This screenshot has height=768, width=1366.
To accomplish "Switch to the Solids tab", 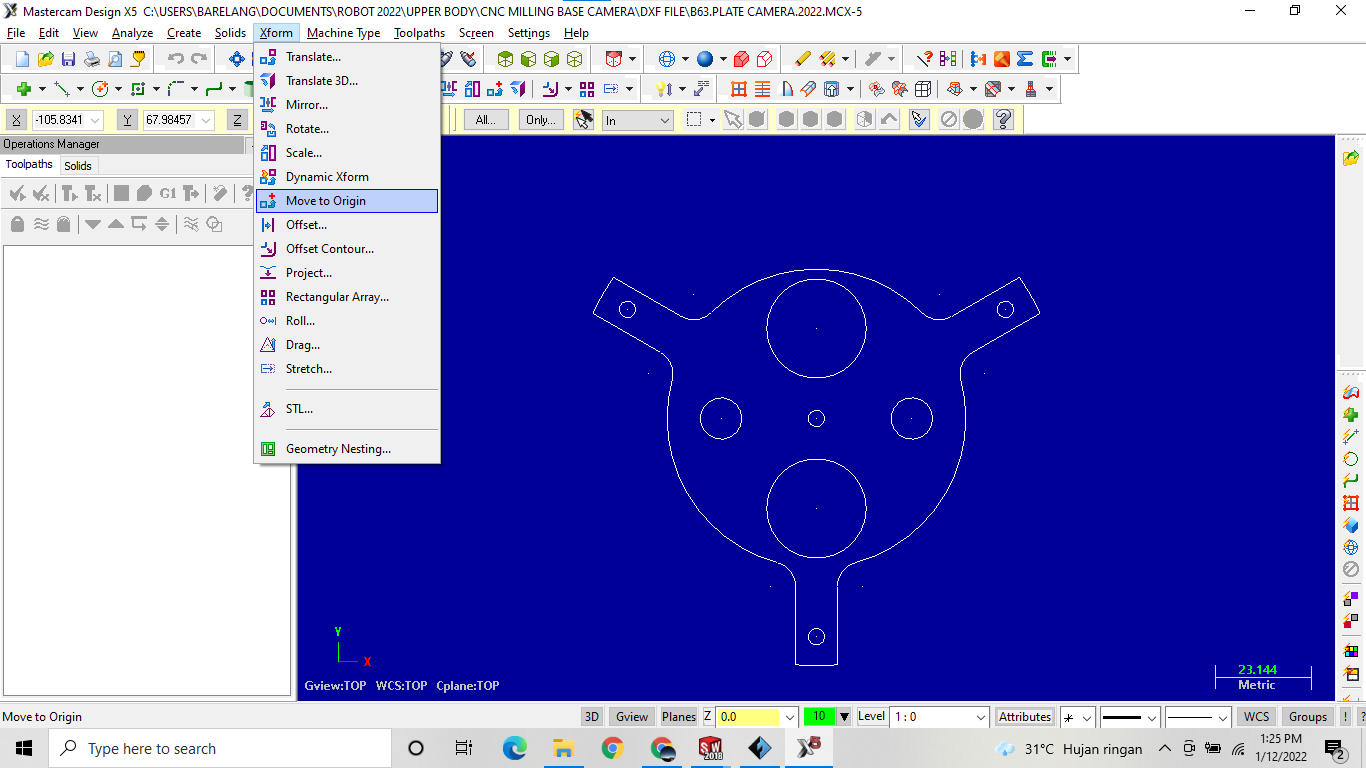I will pos(78,165).
